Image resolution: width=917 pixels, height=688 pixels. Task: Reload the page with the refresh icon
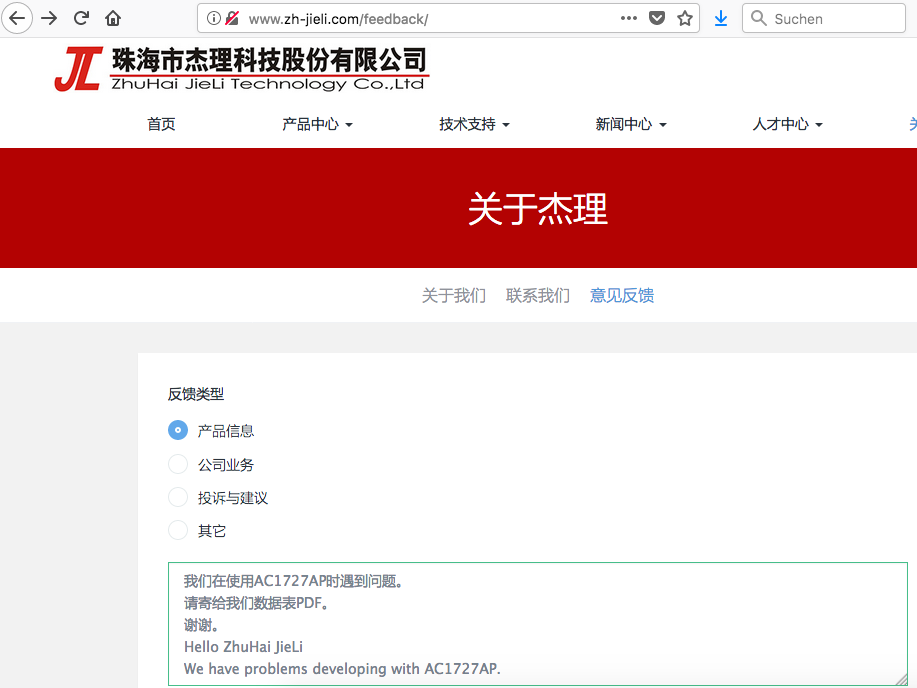(81, 18)
